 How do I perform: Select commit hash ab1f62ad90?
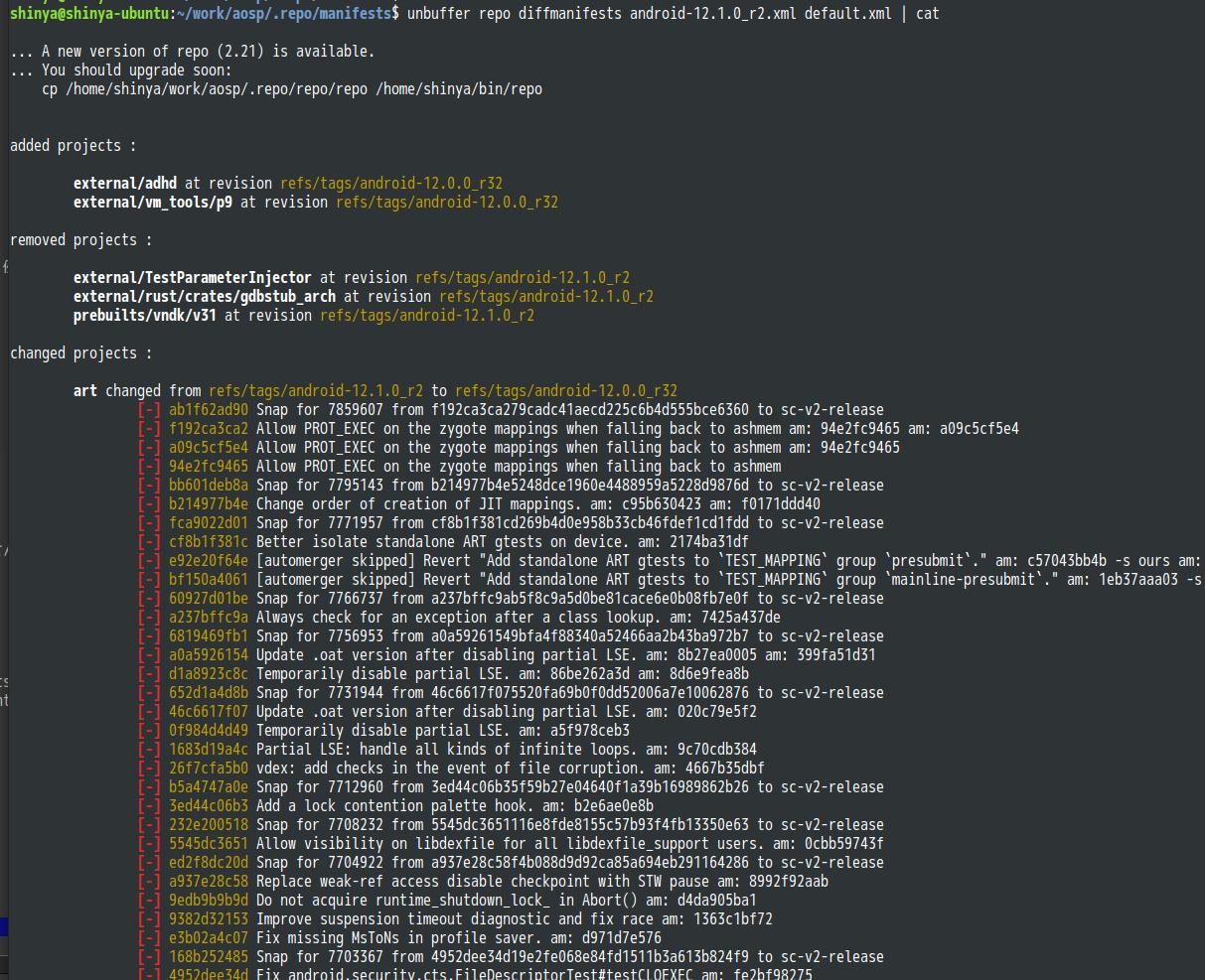208,409
